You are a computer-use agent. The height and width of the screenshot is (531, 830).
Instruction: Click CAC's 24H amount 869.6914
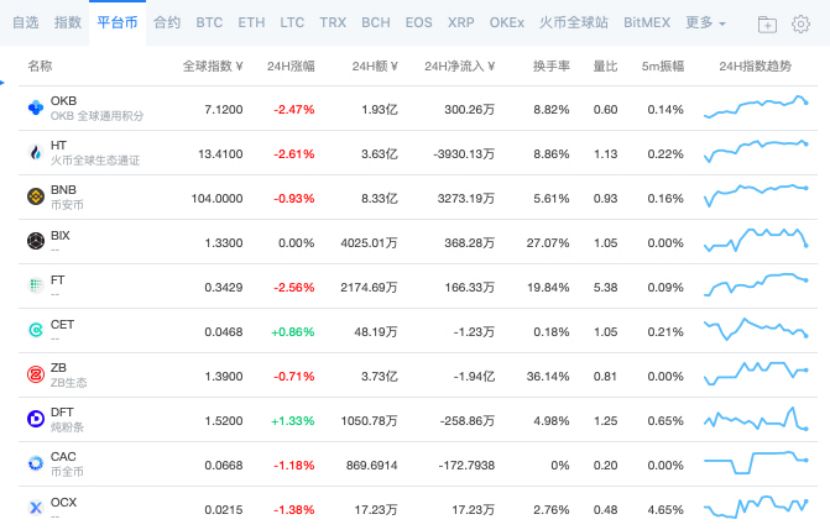(x=372, y=465)
